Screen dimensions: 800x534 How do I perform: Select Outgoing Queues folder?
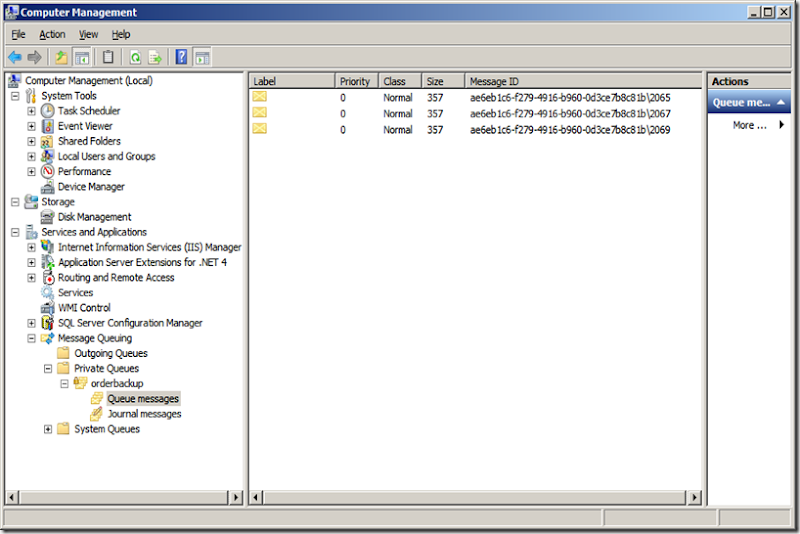[x=111, y=353]
